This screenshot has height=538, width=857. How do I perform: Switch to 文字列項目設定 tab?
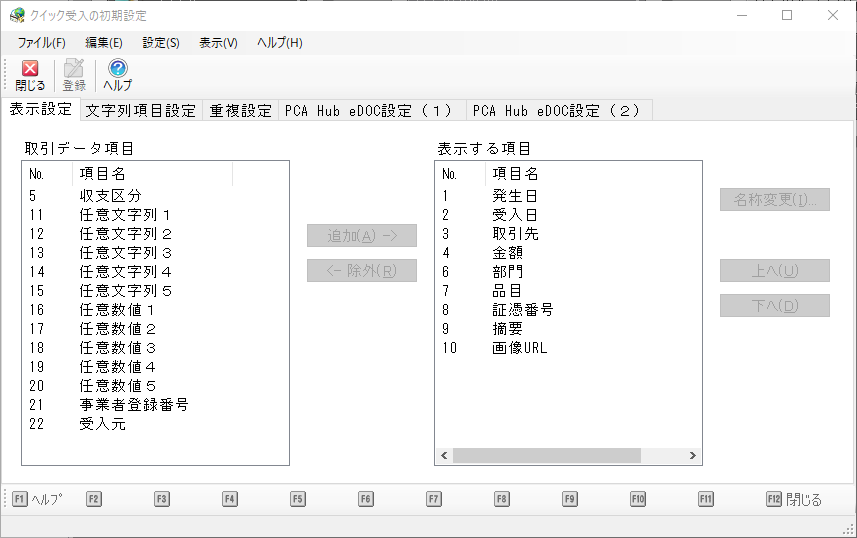pos(141,110)
